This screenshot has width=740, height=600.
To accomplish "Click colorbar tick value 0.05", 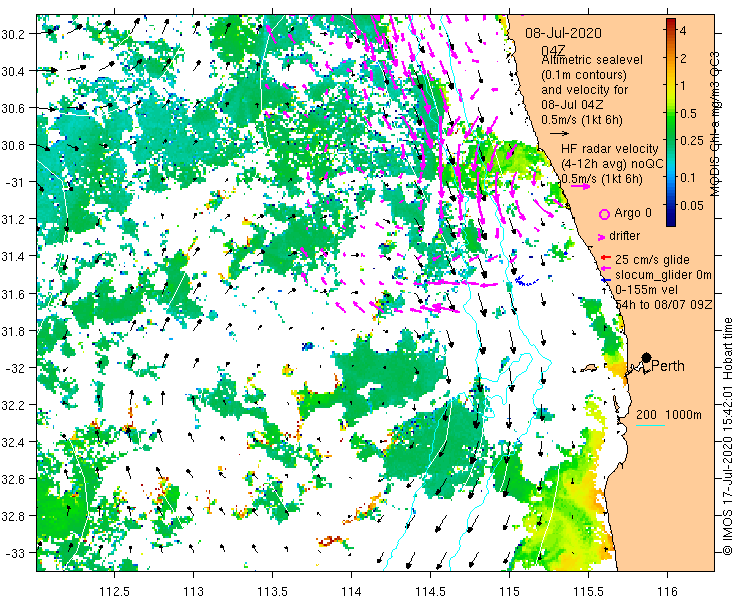I will pyautogui.click(x=691, y=206).
